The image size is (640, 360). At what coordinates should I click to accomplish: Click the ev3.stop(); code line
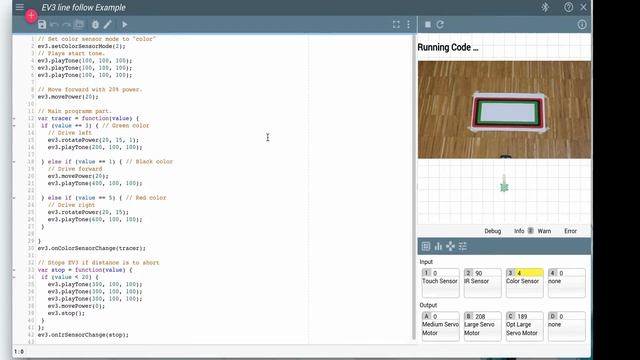pos(66,313)
